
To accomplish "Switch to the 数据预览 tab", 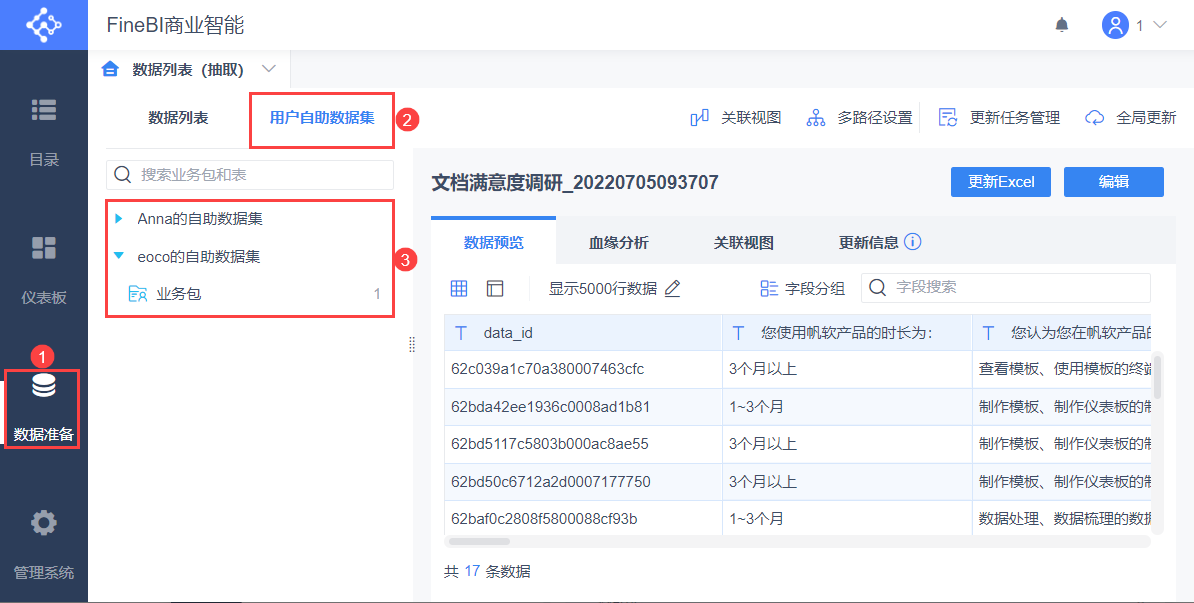I will 493,243.
